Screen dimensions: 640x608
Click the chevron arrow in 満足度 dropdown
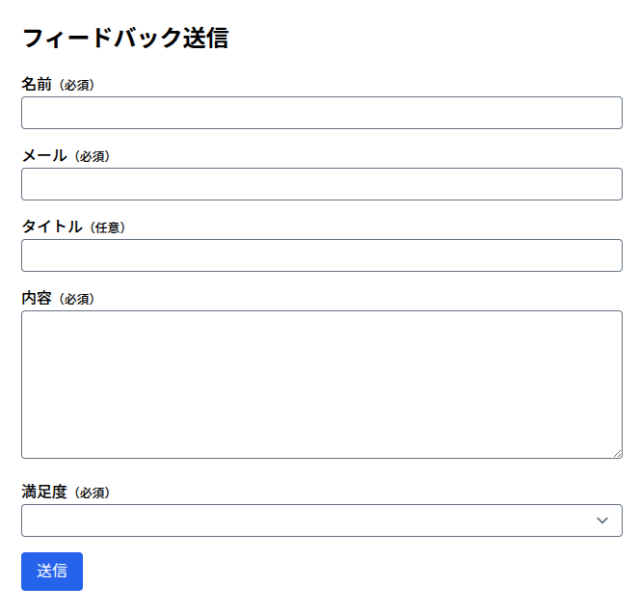coord(602,520)
